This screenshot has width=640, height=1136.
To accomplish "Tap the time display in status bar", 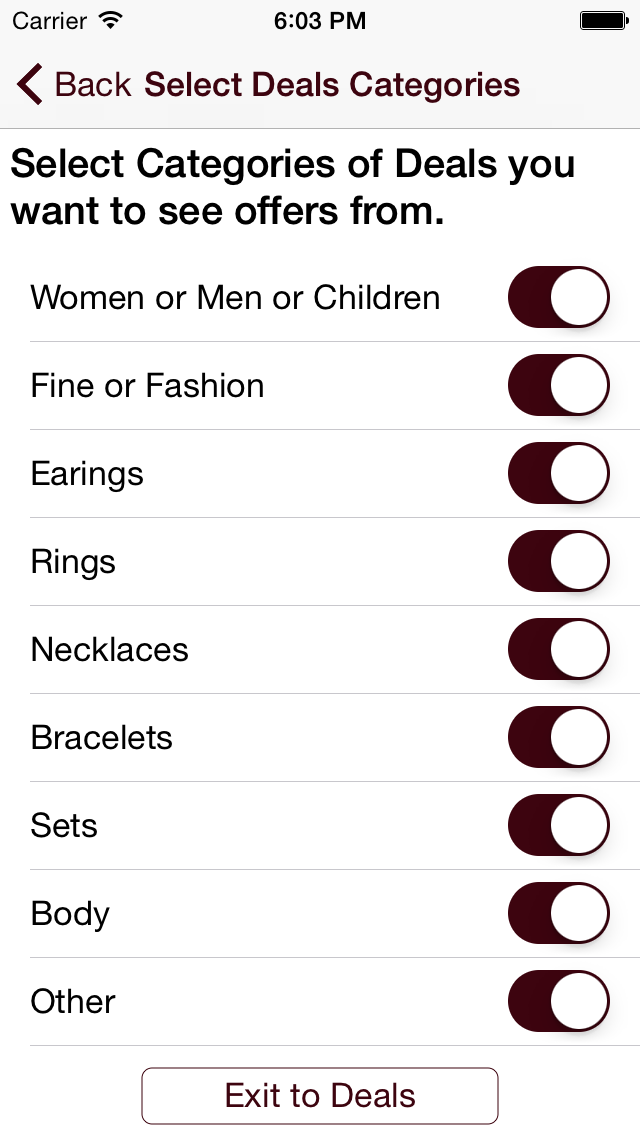I will (320, 21).
